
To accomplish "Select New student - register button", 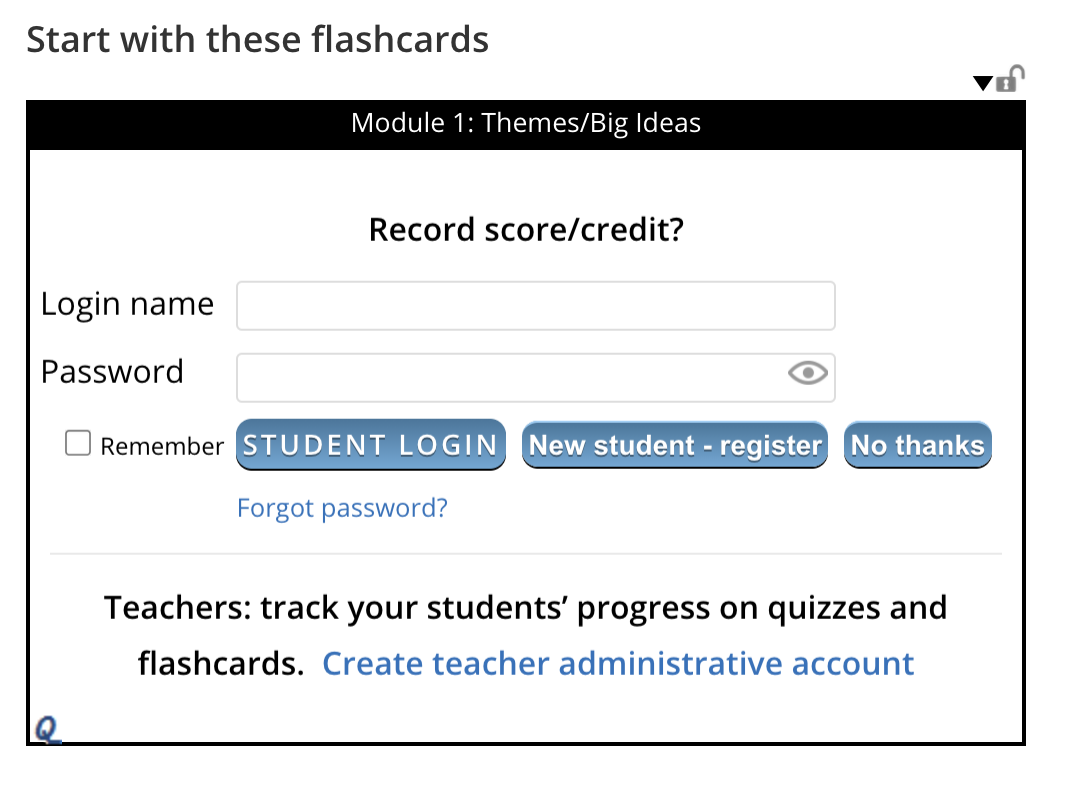I will [x=675, y=446].
